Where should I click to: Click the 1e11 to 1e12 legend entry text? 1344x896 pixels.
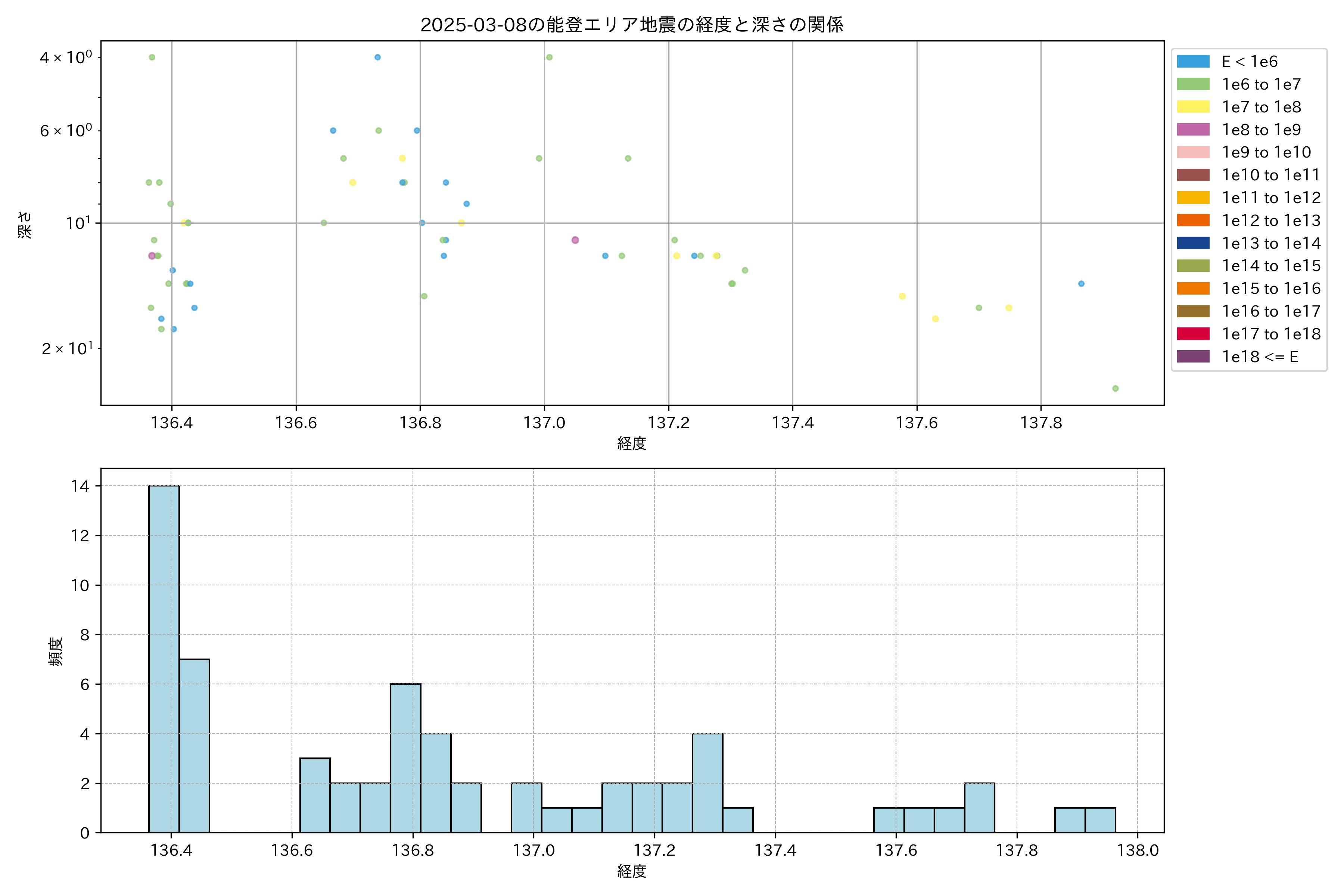pyautogui.click(x=1271, y=198)
